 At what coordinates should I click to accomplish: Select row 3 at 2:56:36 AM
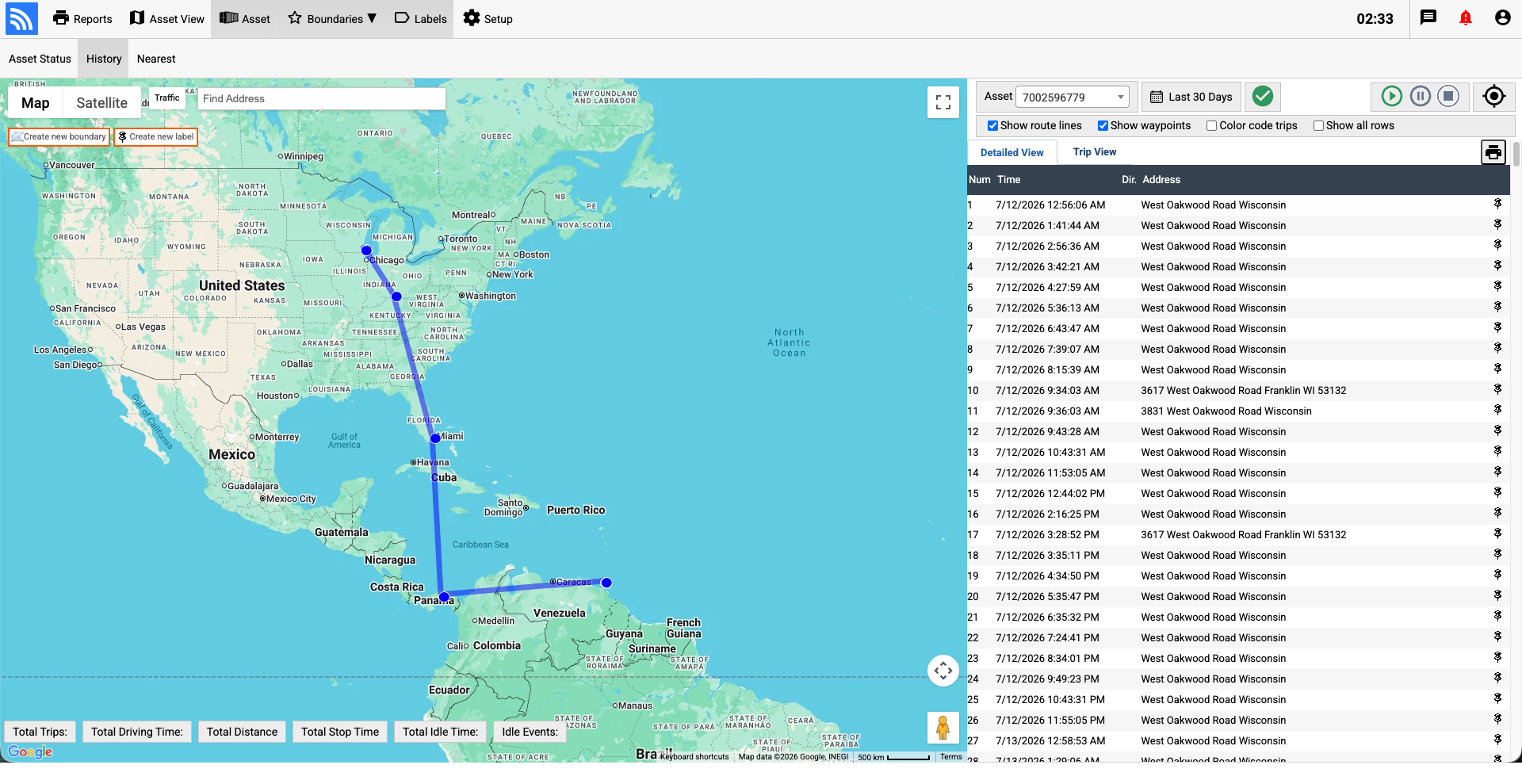tap(1238, 246)
